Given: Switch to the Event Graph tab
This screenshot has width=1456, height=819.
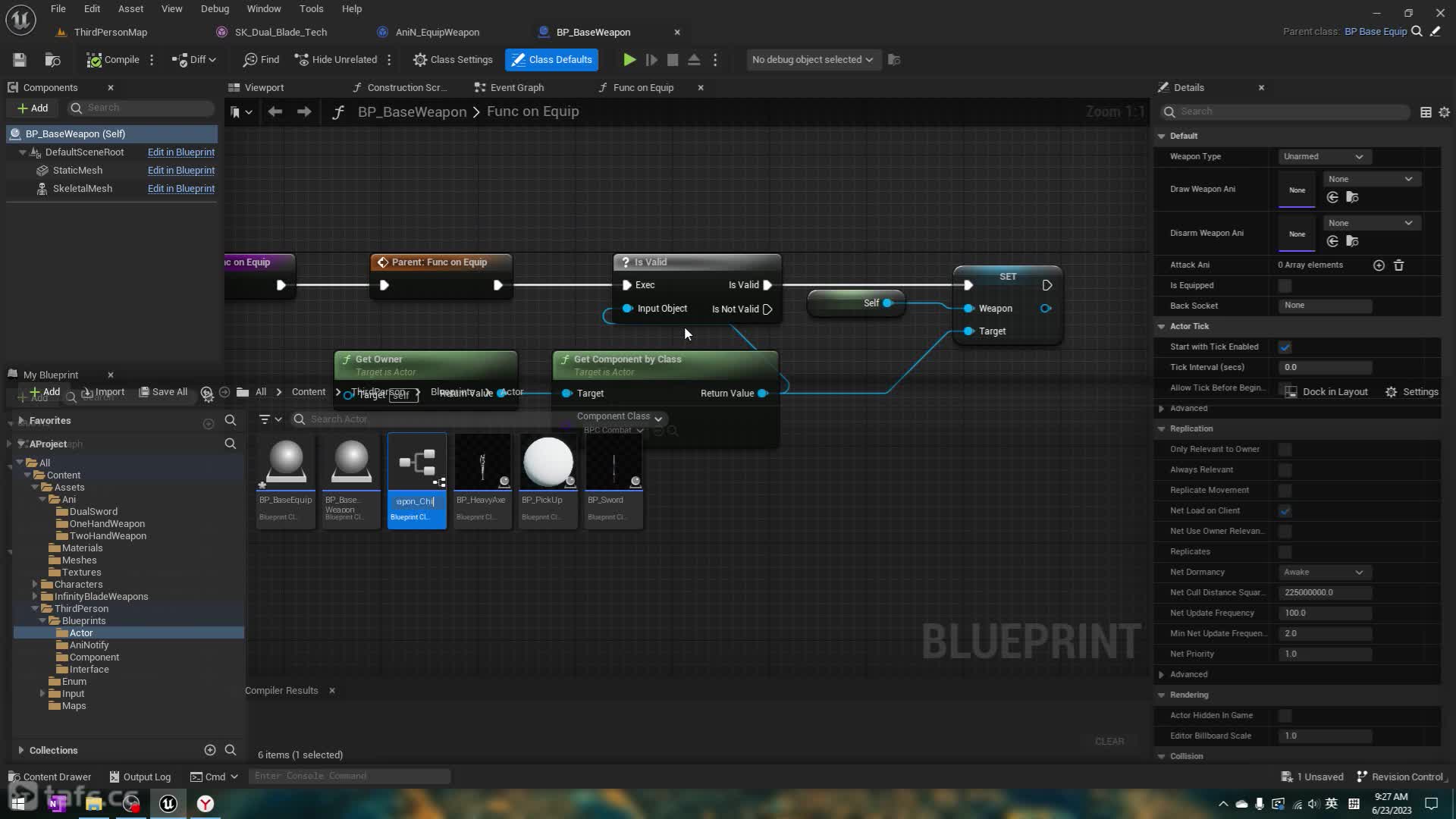Looking at the screenshot, I should point(516,88).
